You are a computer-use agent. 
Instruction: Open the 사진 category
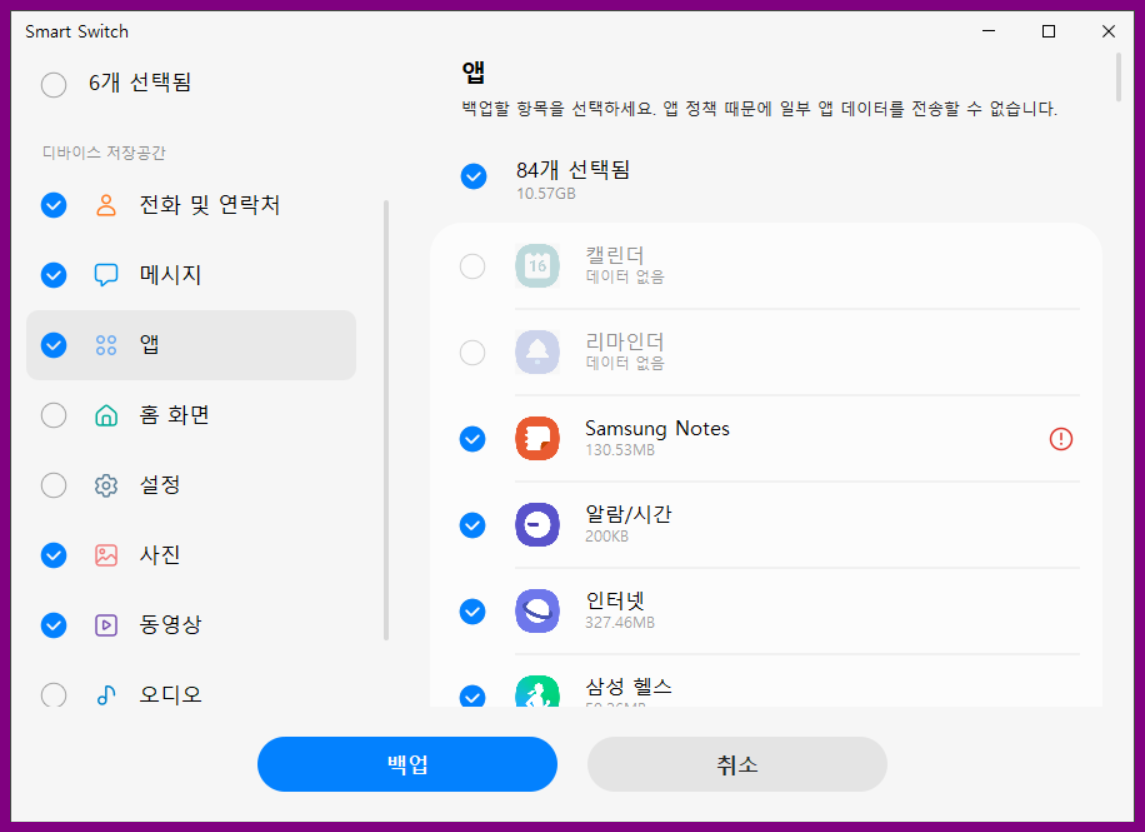[x=191, y=555]
